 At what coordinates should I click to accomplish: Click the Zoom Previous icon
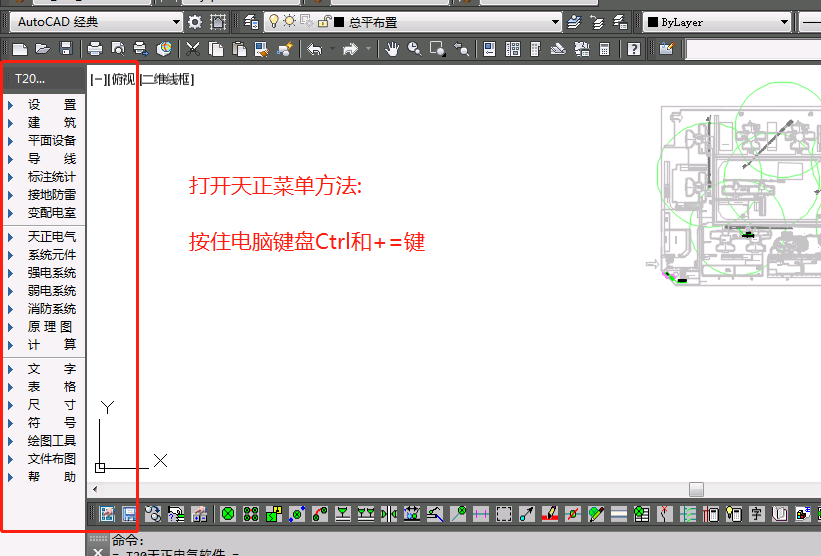click(461, 49)
